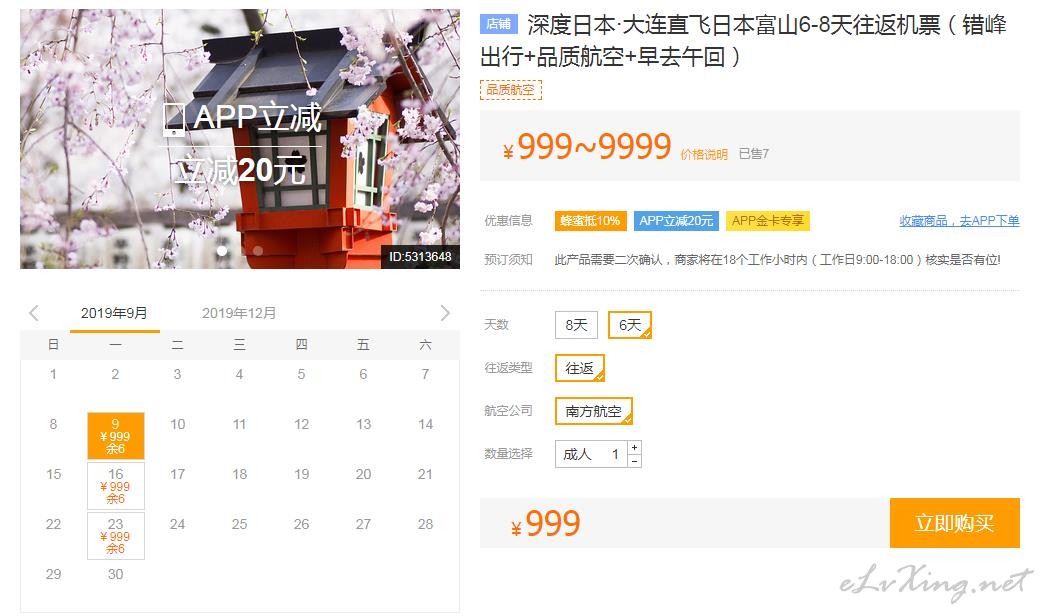
Task: Choose the 8天 duration option
Action: (x=577, y=325)
